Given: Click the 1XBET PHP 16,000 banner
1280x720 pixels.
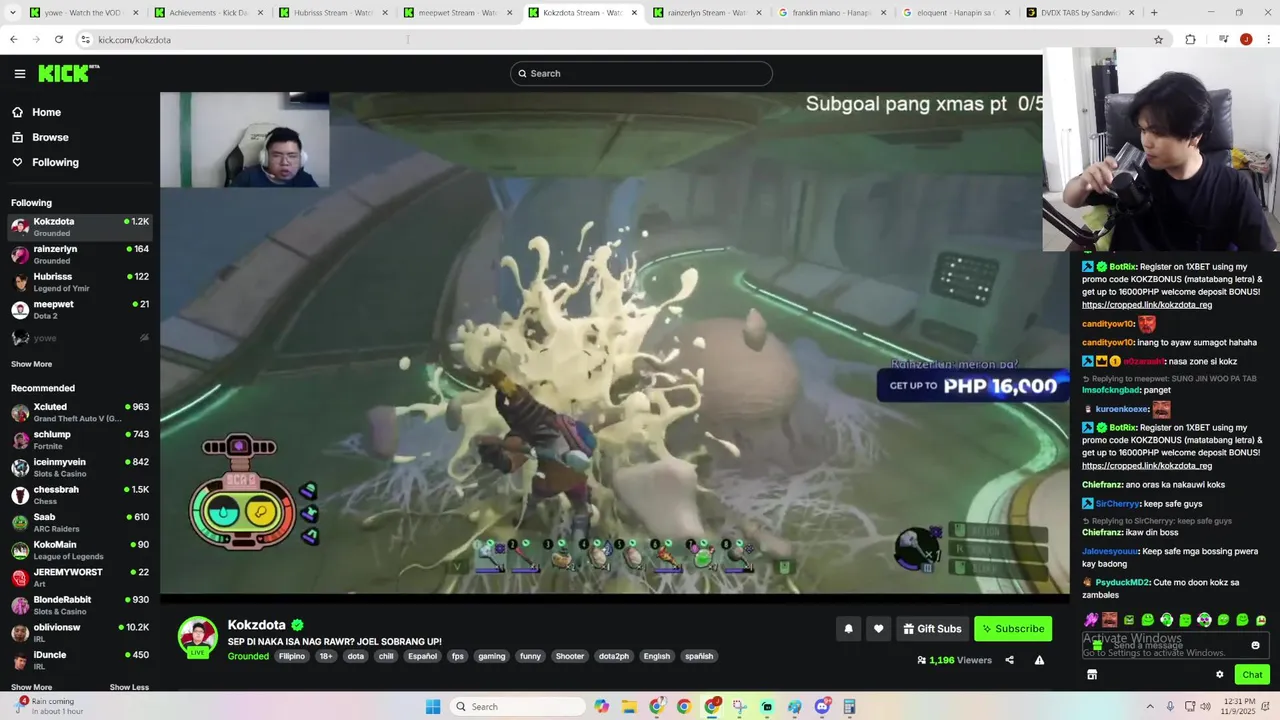Looking at the screenshot, I should click(972, 386).
